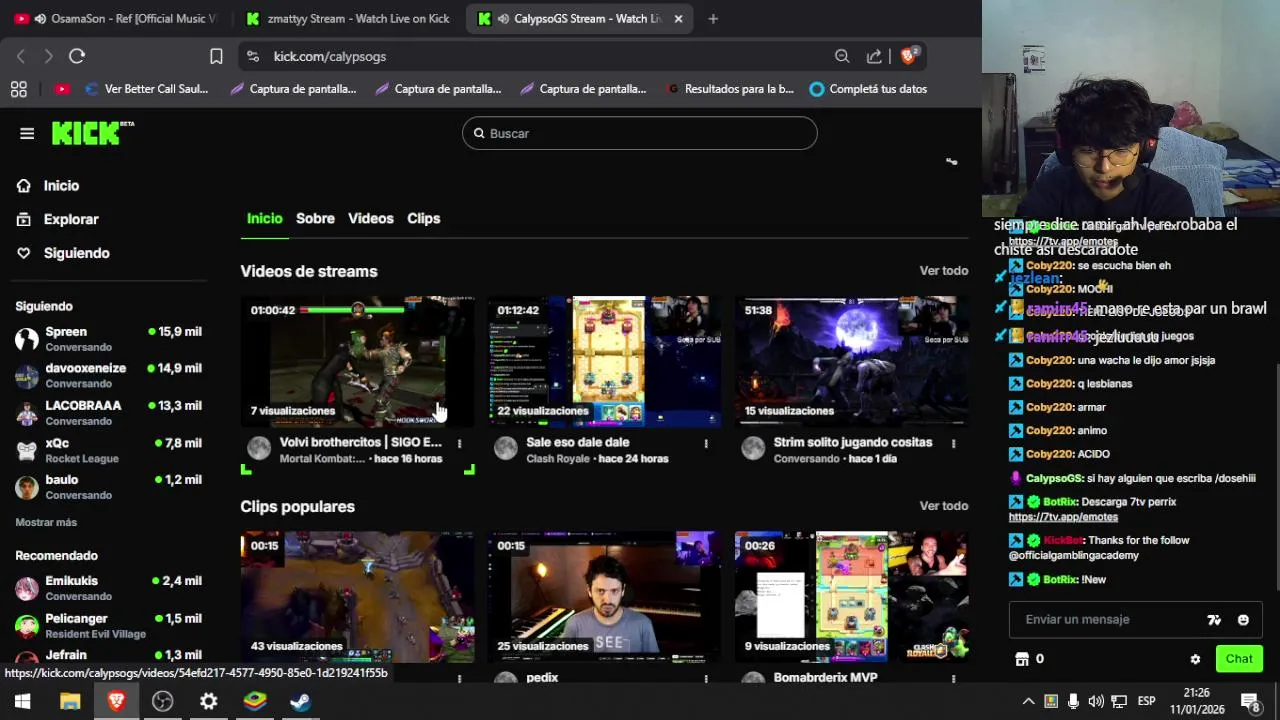Image resolution: width=1280 pixels, height=720 pixels.
Task: Open File Explorer from the taskbar
Action: pyautogui.click(x=70, y=701)
